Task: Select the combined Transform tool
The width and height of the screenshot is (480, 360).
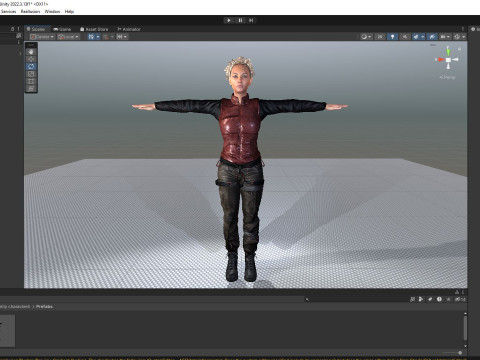Action: [31, 88]
